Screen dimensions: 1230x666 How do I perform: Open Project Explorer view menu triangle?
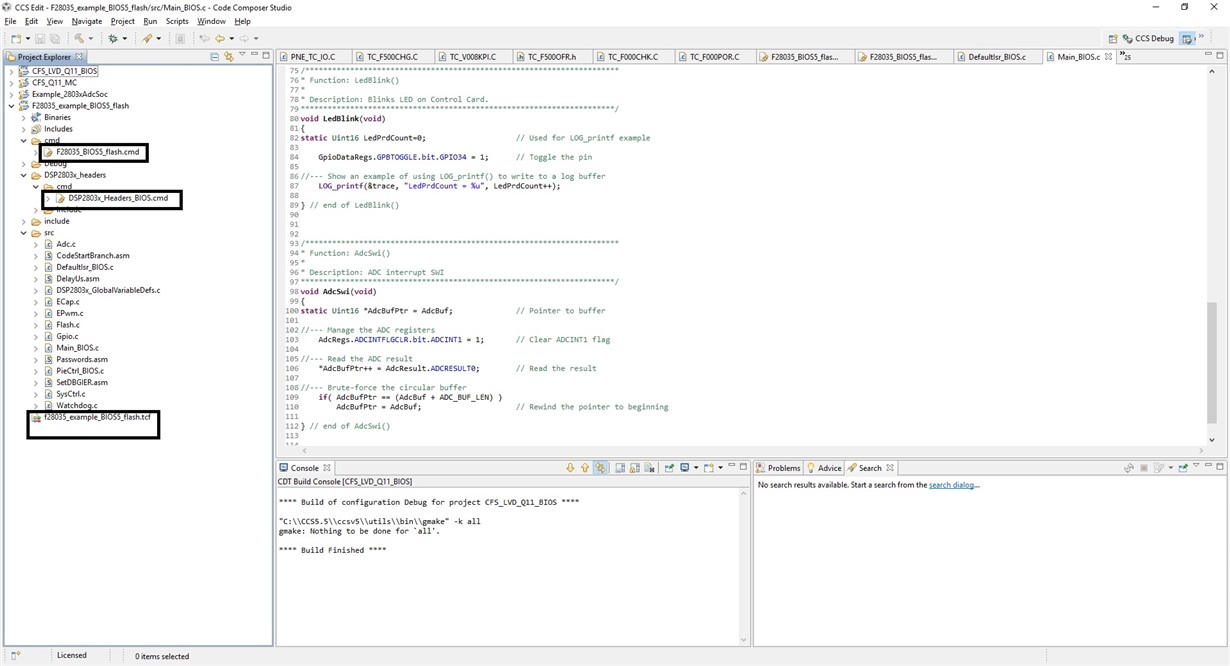[x=242, y=54]
